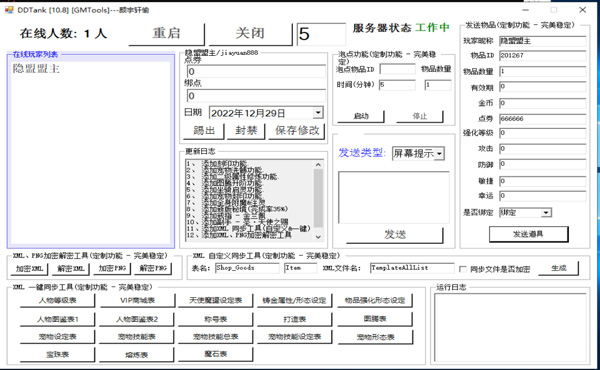This screenshot has width=600, height=370.
Task: Click the 解密XML button
Action: (71, 269)
